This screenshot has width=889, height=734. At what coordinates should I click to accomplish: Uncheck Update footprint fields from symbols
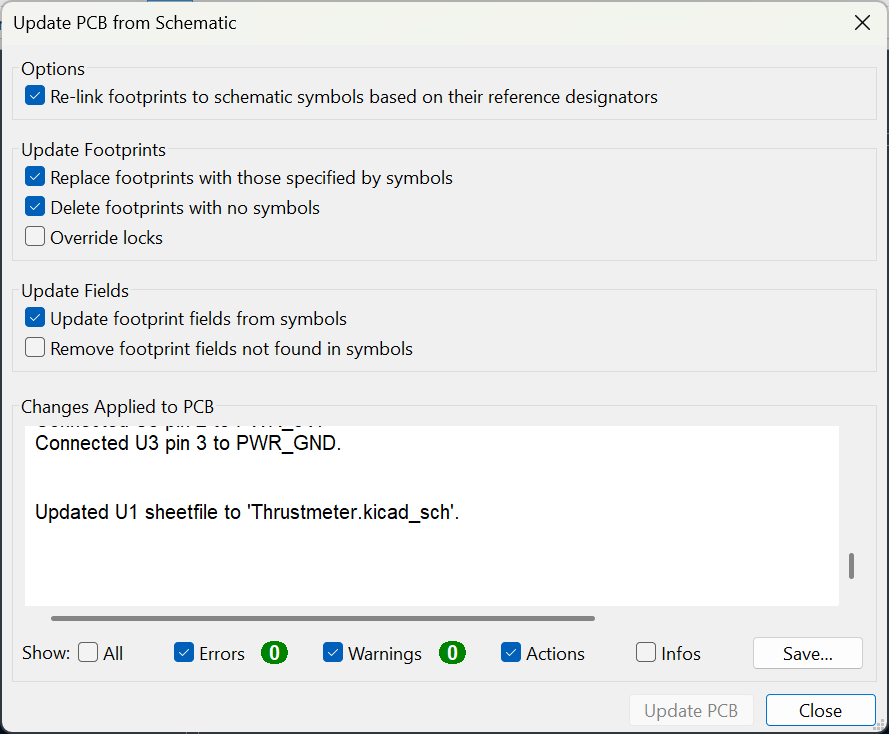pyautogui.click(x=35, y=319)
